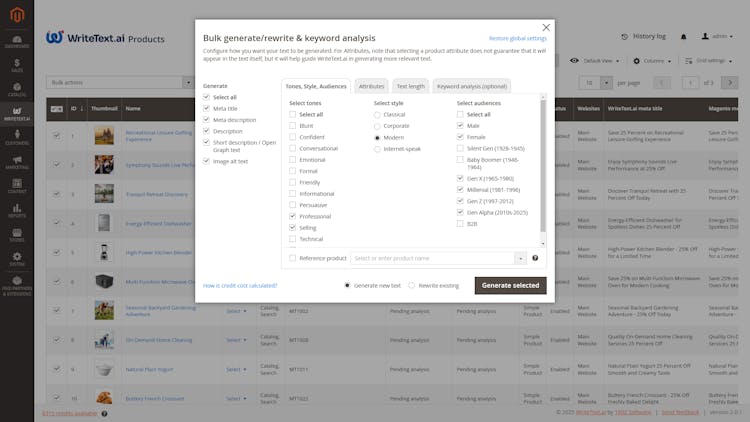
Task: Expand the Columns dropdown
Action: [x=669, y=61]
